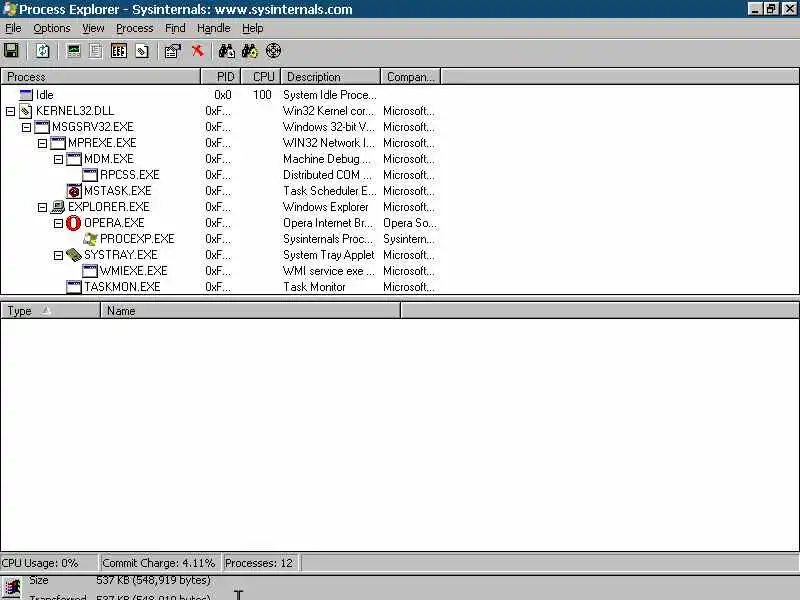Click the Idle CPU value 100
Screen dimensions: 800x600
pos(262,95)
